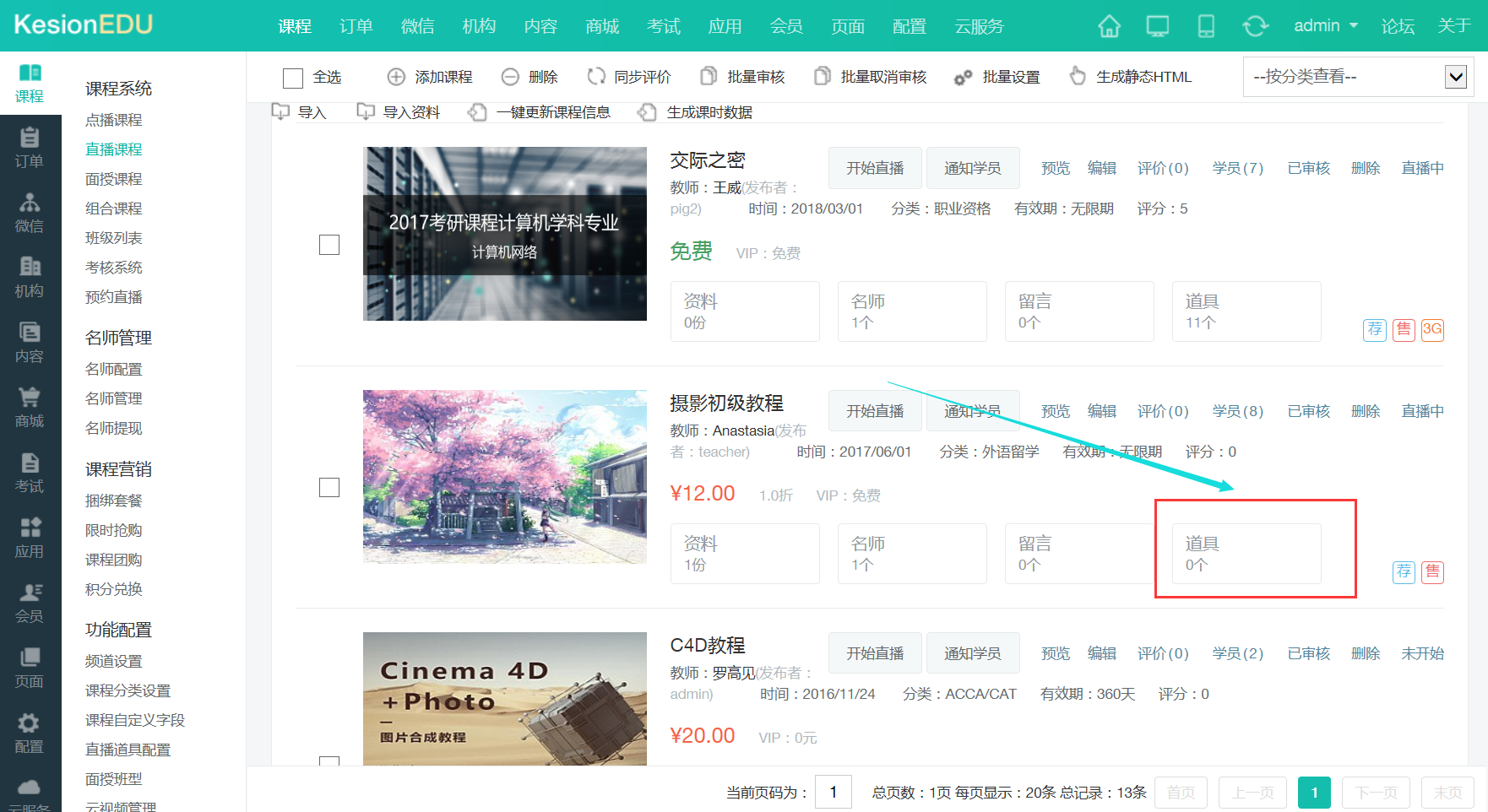Check the box beside 摄影初级教程 course

coord(329,487)
